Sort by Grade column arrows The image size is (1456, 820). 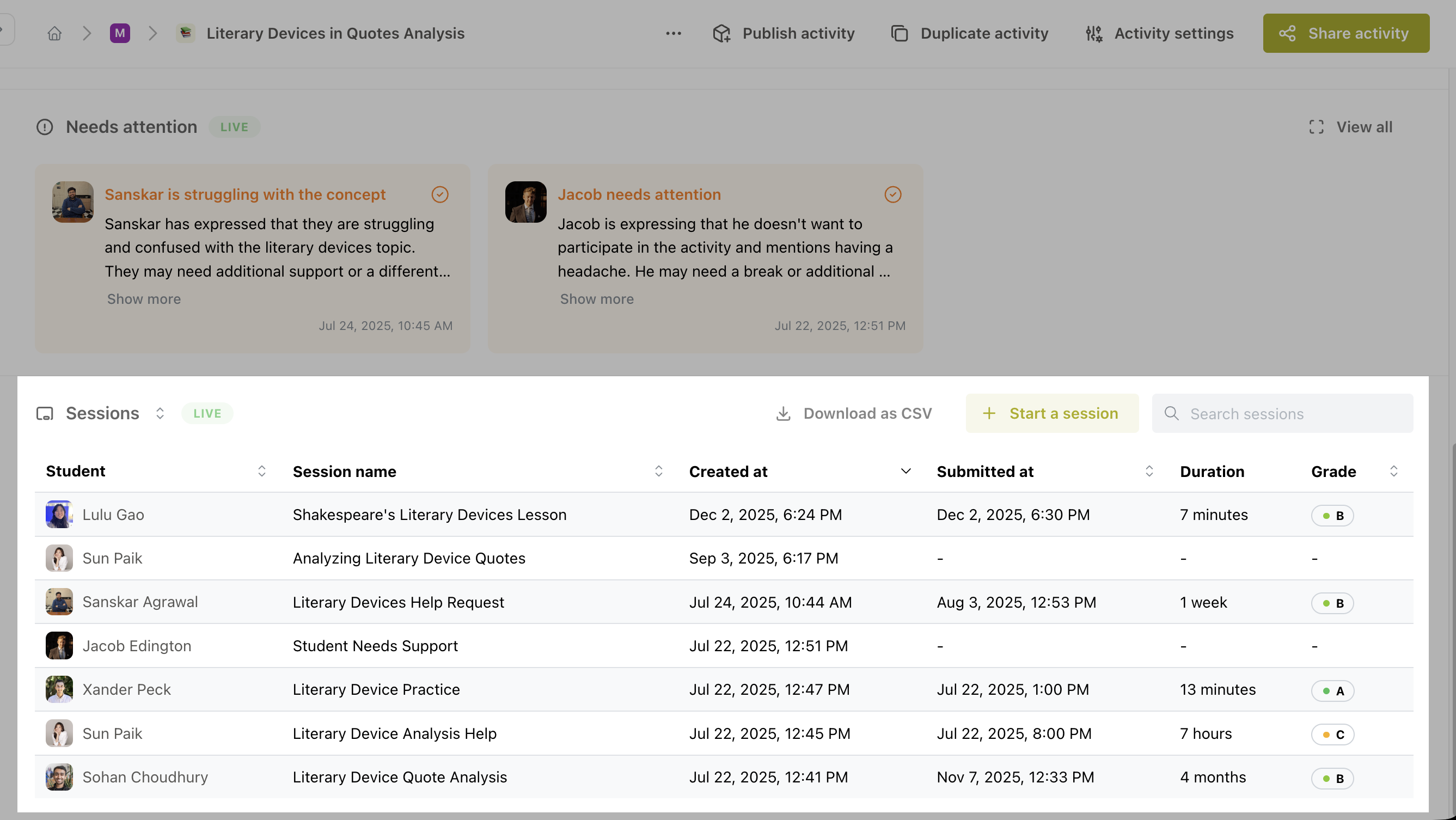click(1394, 472)
